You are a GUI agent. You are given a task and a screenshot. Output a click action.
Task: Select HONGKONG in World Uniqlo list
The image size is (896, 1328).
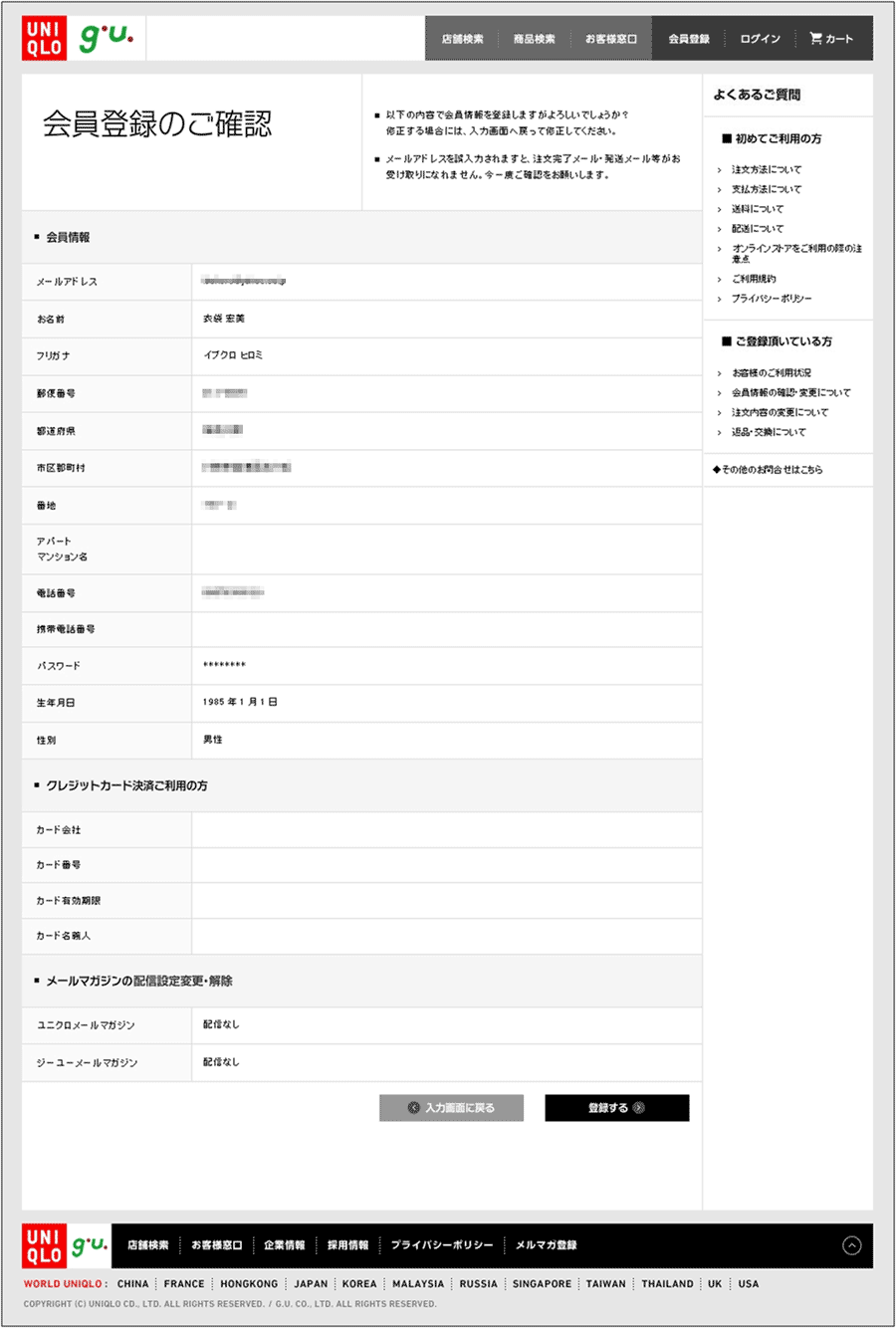[x=249, y=1284]
